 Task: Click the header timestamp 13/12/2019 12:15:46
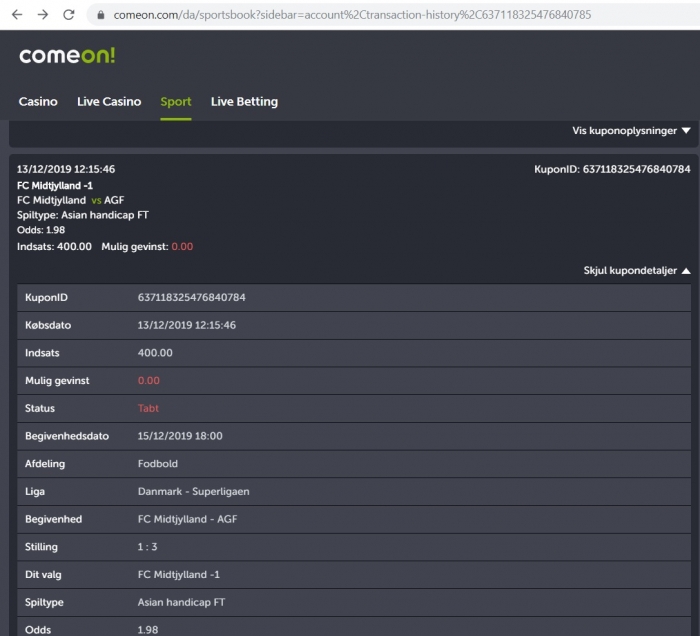[x=66, y=169]
